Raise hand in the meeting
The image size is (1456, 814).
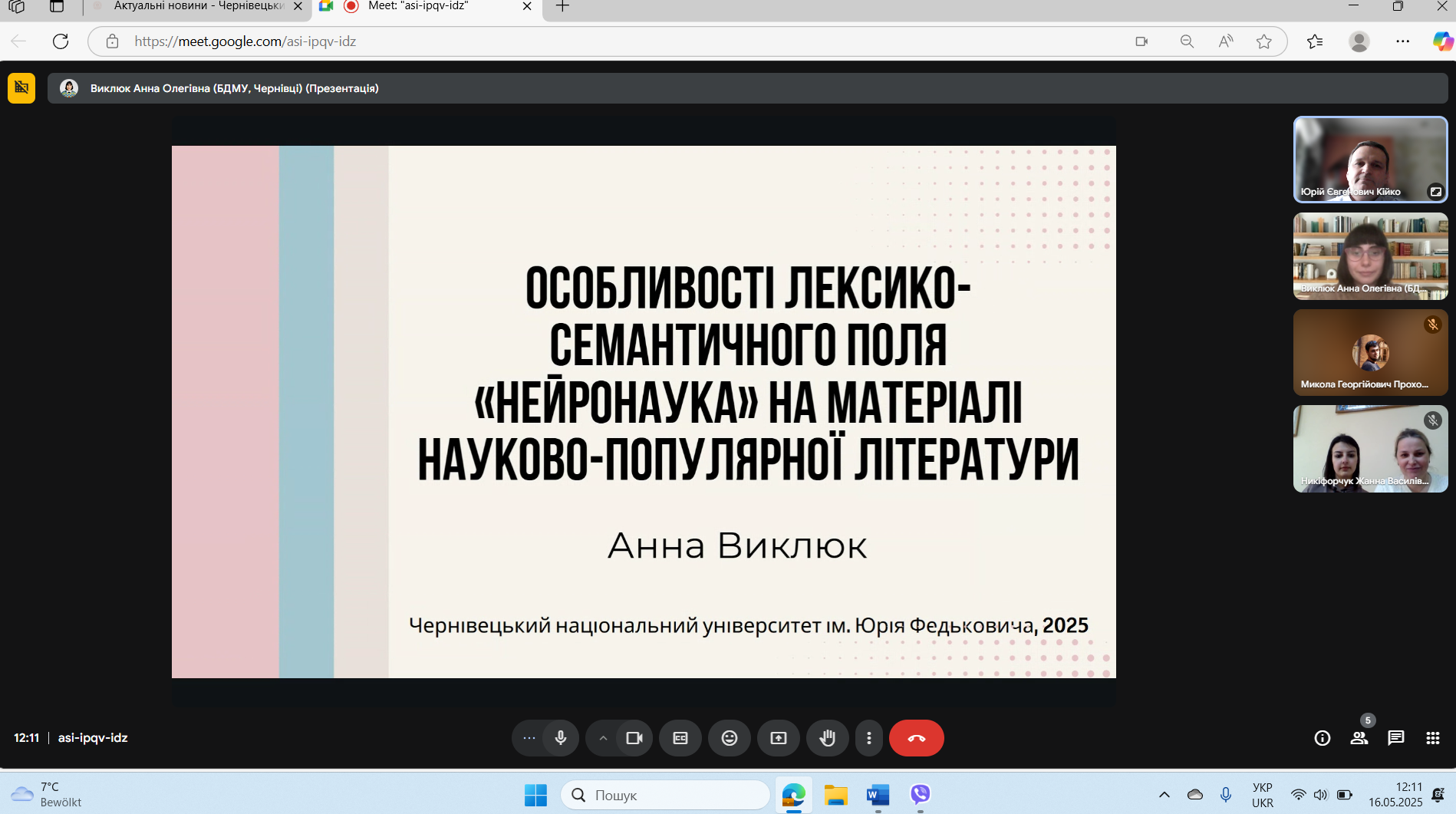pos(827,738)
